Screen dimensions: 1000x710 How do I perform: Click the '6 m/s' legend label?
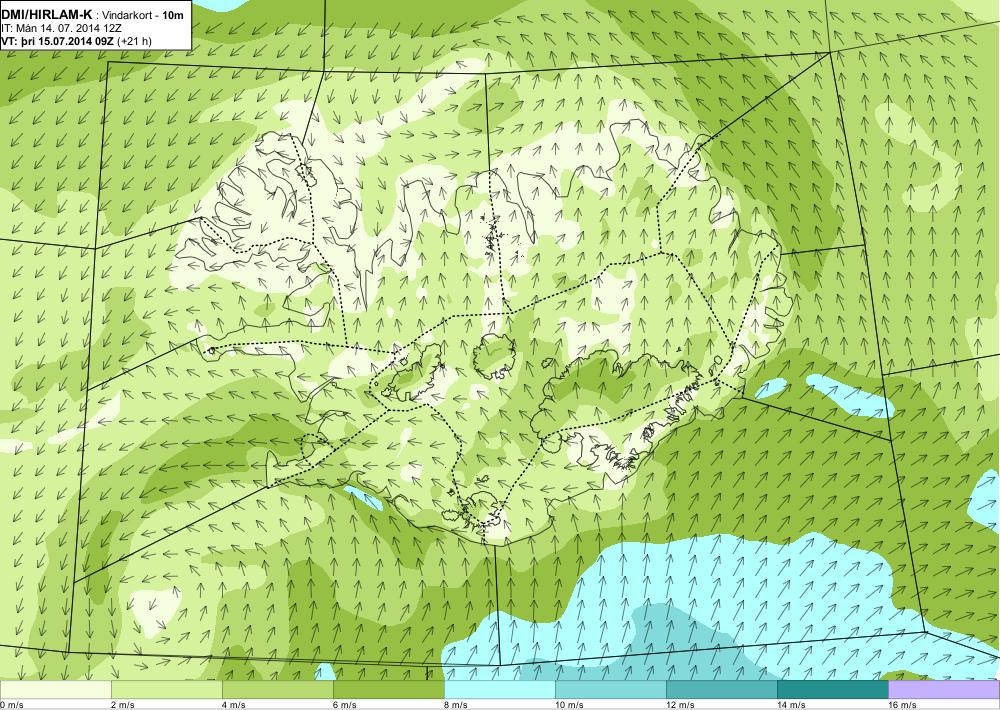click(344, 704)
